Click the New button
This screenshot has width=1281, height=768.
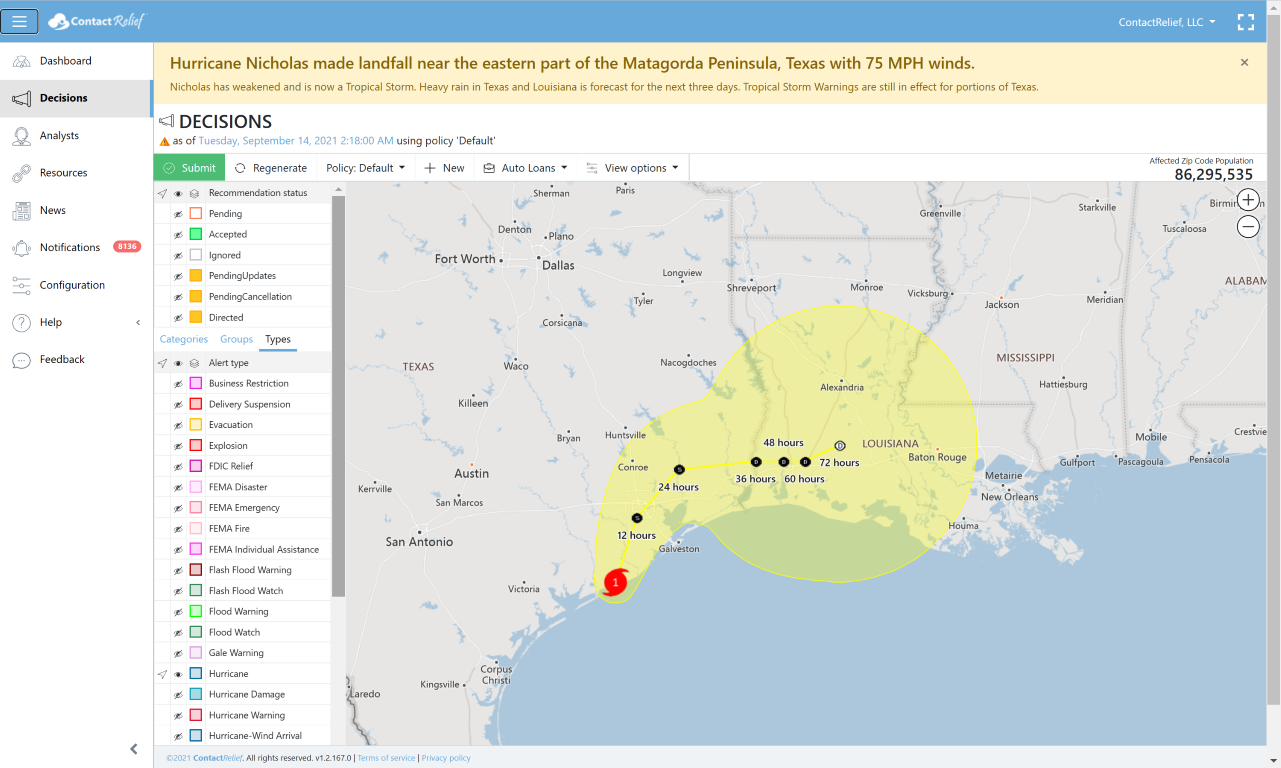tap(444, 168)
